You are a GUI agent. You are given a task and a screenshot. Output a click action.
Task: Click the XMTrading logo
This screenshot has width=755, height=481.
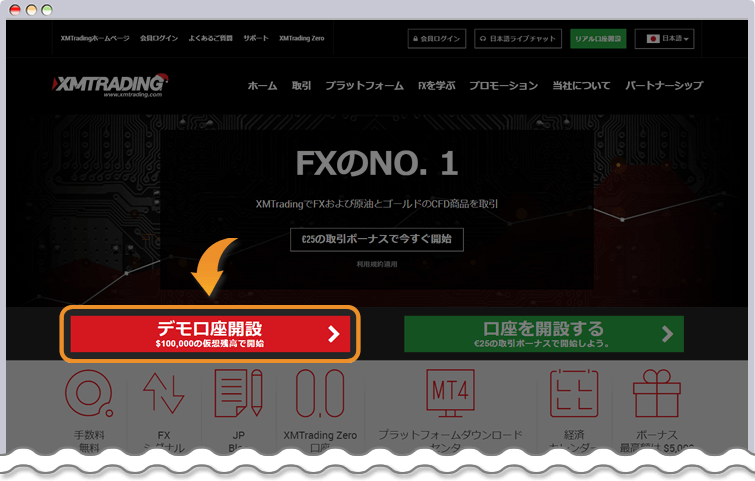(x=110, y=85)
